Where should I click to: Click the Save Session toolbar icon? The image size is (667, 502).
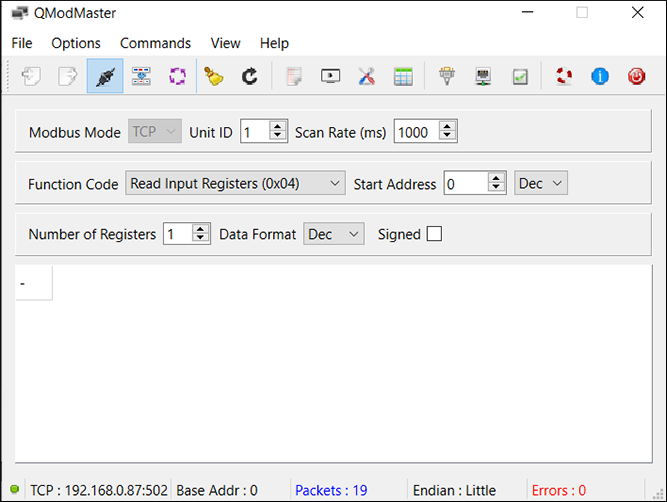(x=68, y=77)
